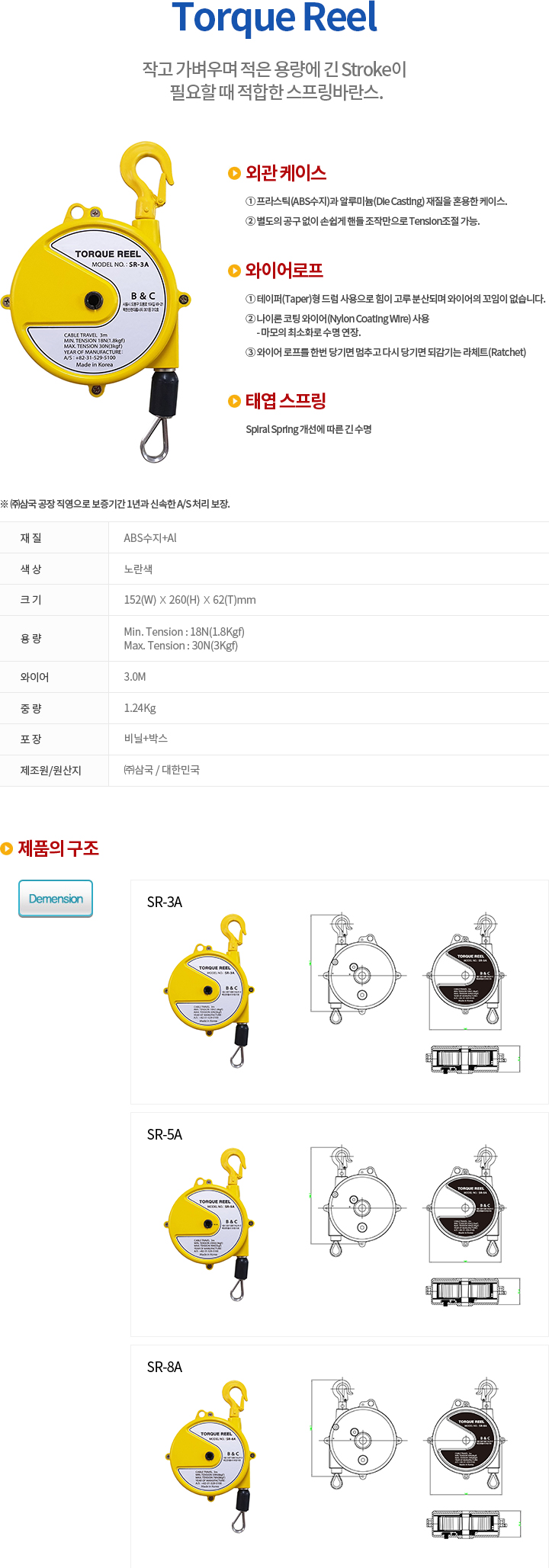Image resolution: width=549 pixels, height=1568 pixels.
Task: Click the orange arrow icon beside 태엽 스프링
Action: coord(235,401)
